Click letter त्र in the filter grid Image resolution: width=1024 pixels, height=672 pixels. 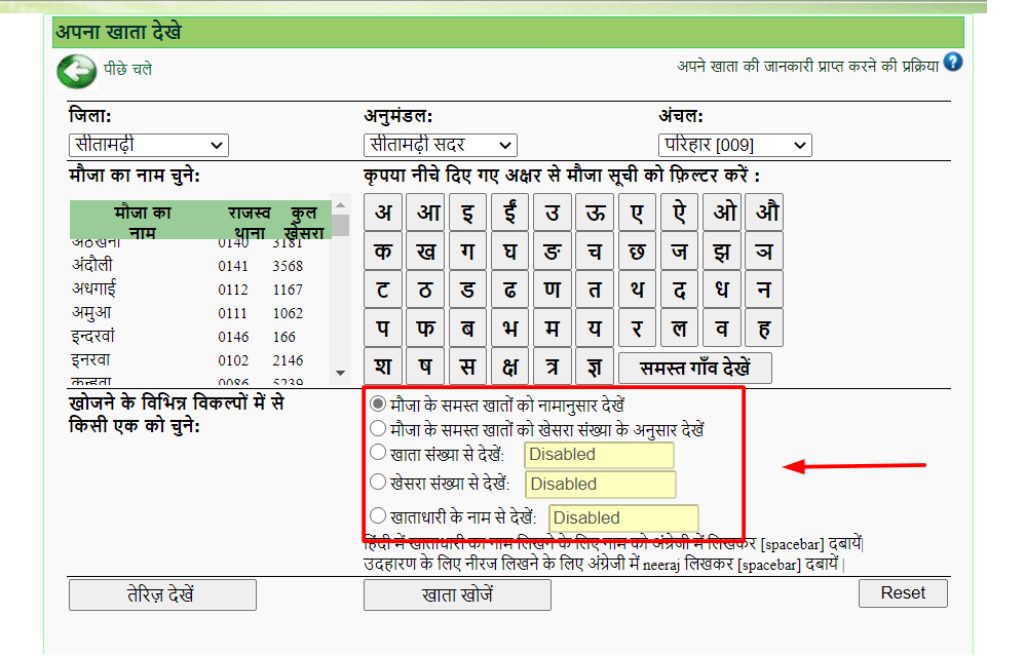tap(552, 367)
